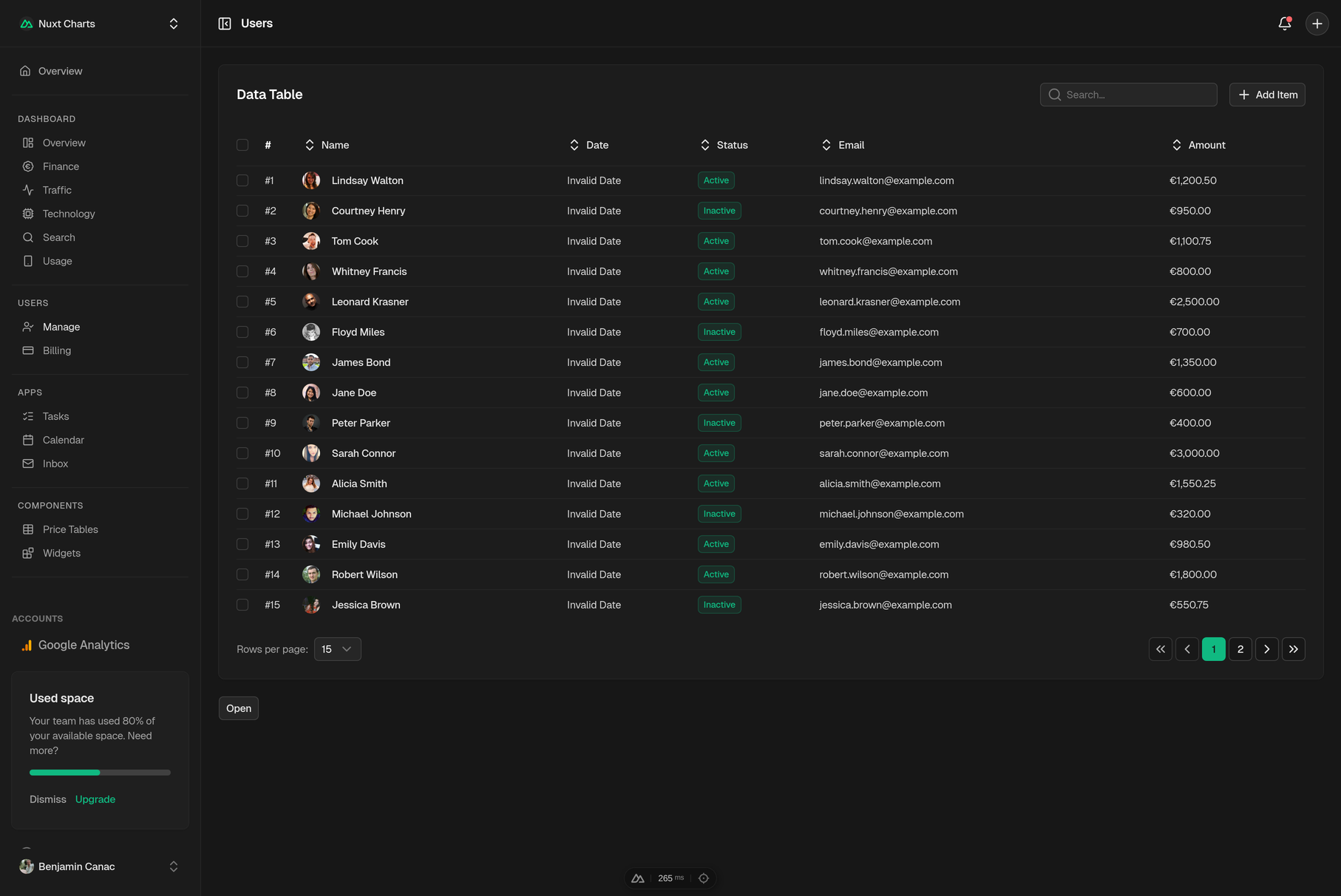This screenshot has height=896, width=1341.
Task: Select the checkbox for Jessica Brown row
Action: 242,605
